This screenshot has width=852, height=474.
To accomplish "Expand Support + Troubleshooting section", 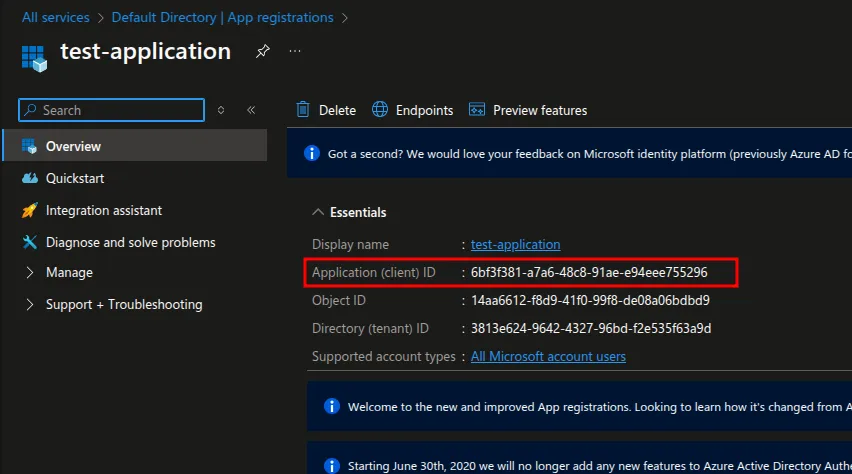I will pos(30,304).
